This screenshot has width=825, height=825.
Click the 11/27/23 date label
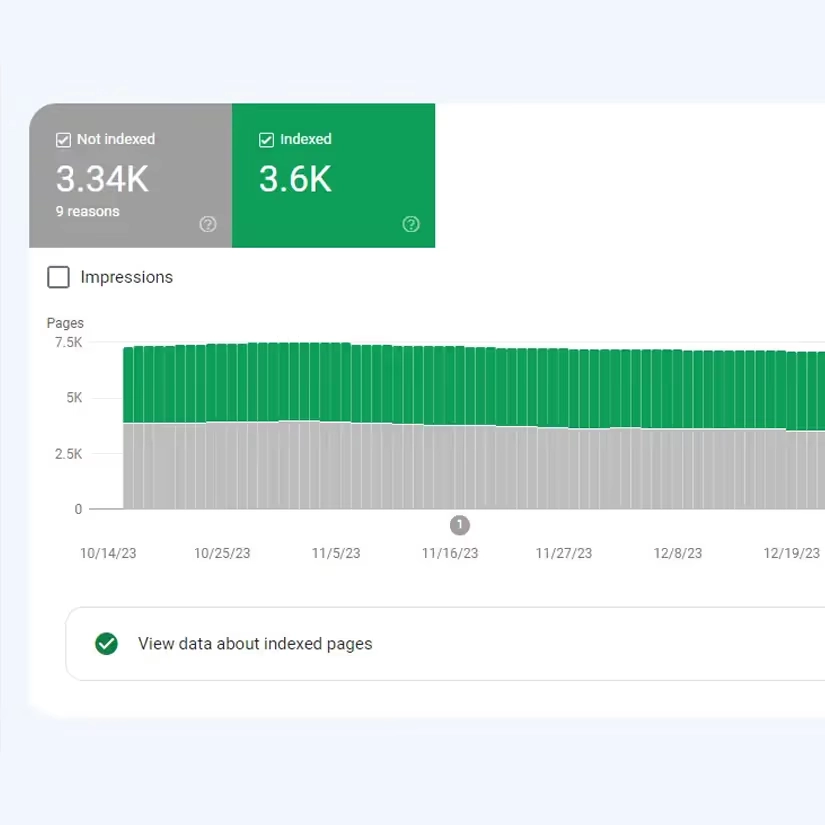[x=564, y=554]
